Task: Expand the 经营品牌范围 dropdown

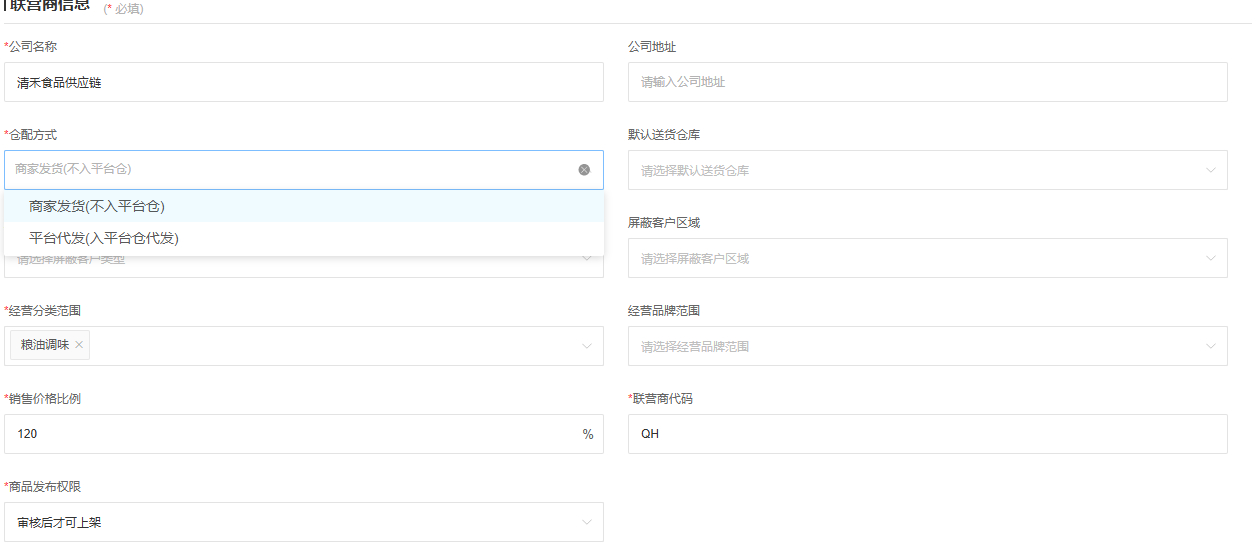Action: pos(927,346)
